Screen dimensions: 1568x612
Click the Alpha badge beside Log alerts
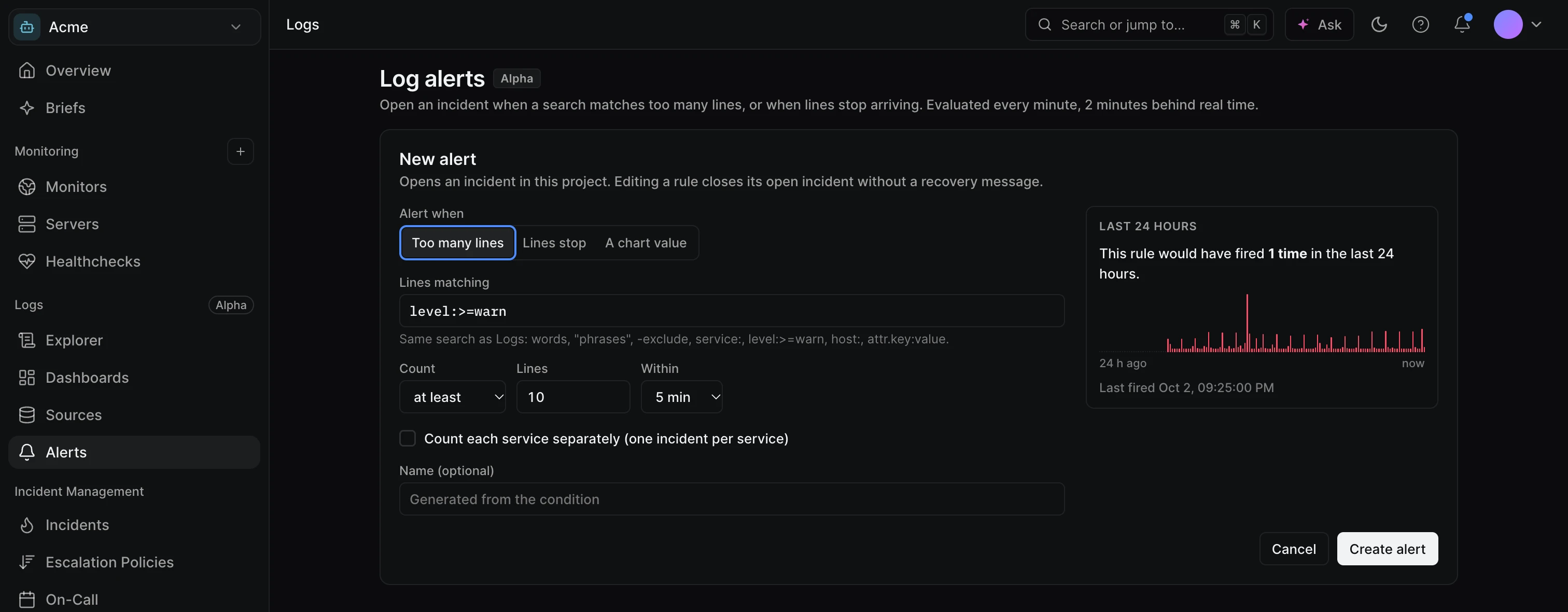[x=517, y=78]
